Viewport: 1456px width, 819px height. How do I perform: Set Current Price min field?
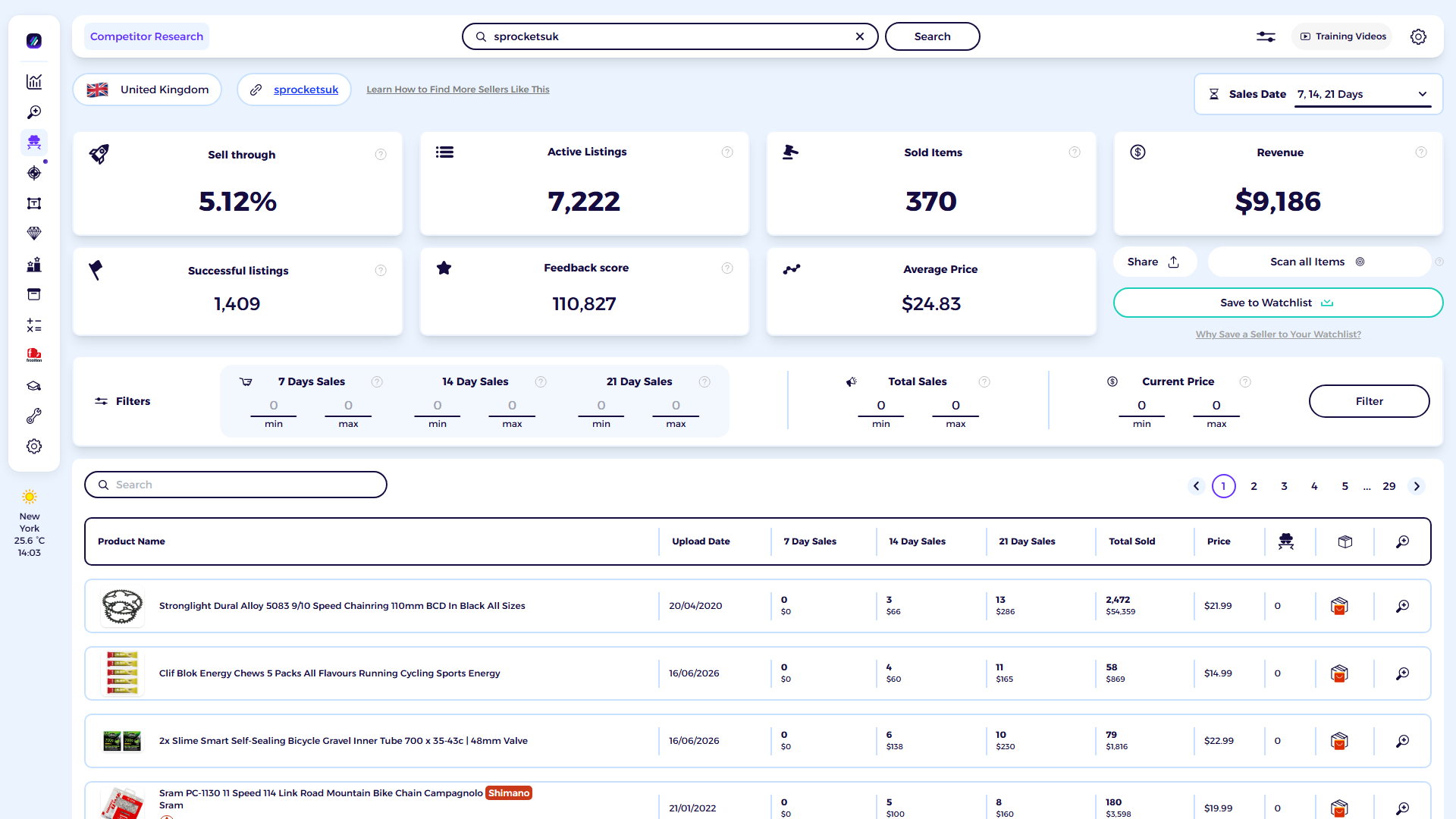pos(1141,406)
